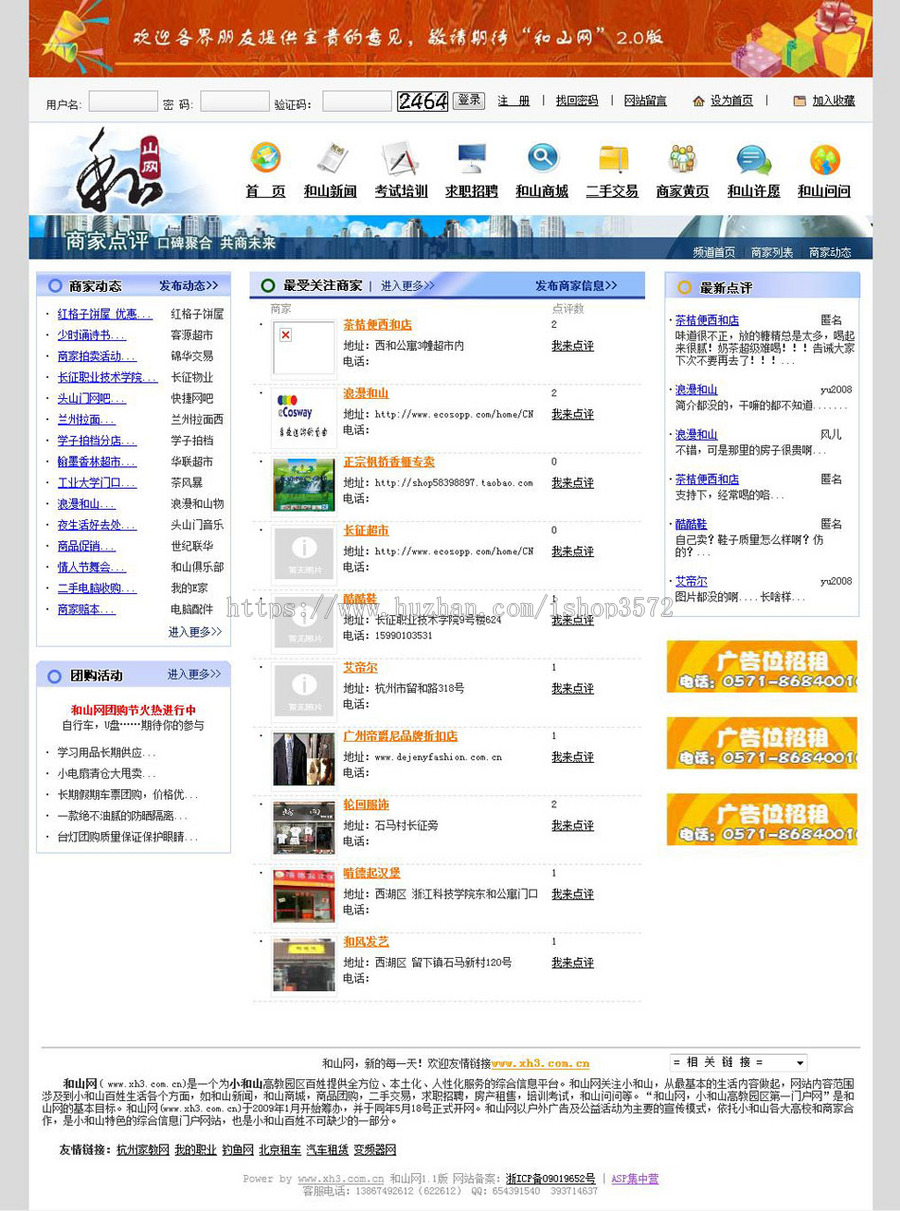The image size is (900, 1211).
Task: Open 浙ICP备09019652号 link
Action: click(x=550, y=1179)
